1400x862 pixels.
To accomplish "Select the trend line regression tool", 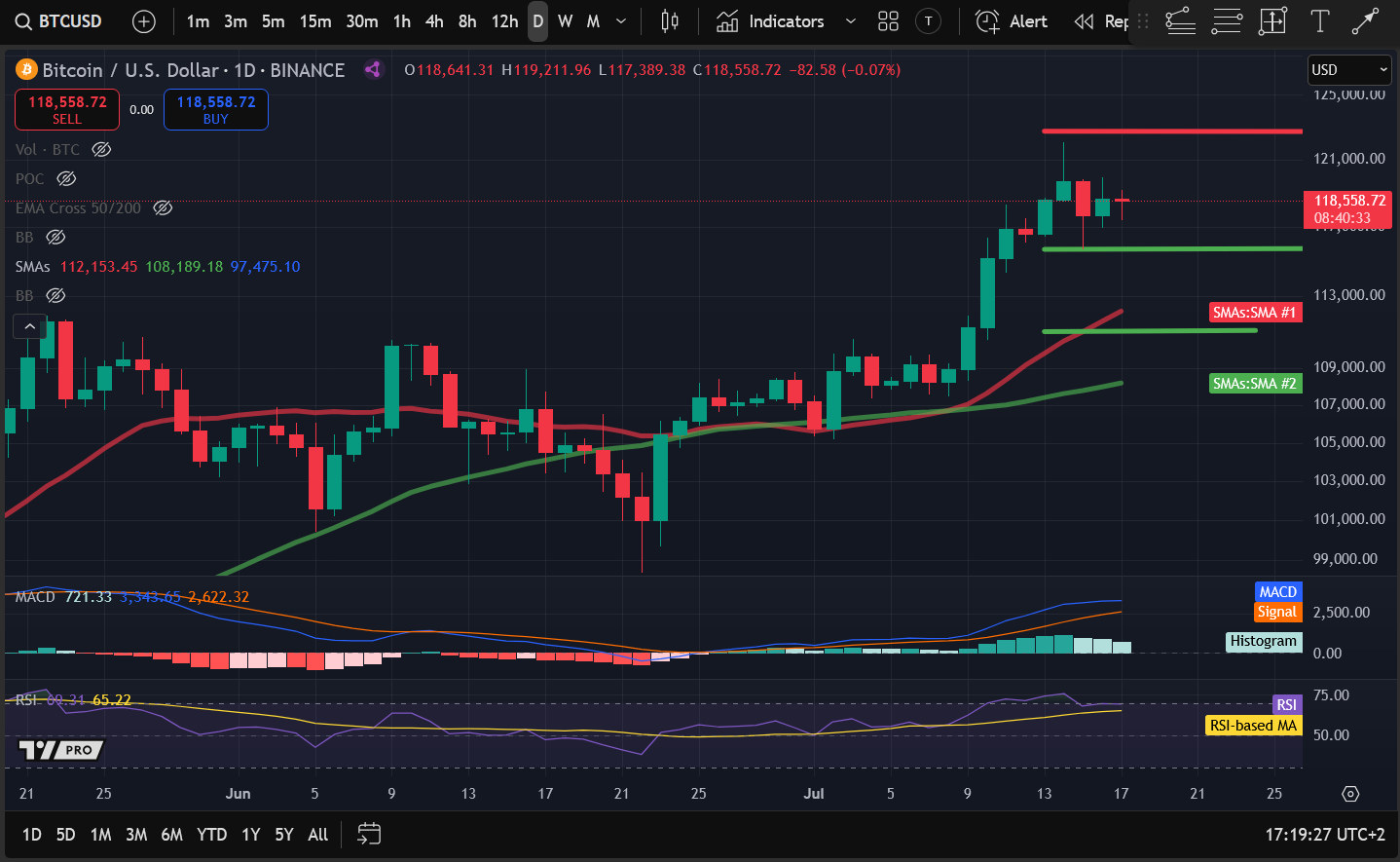I will pos(1180,21).
